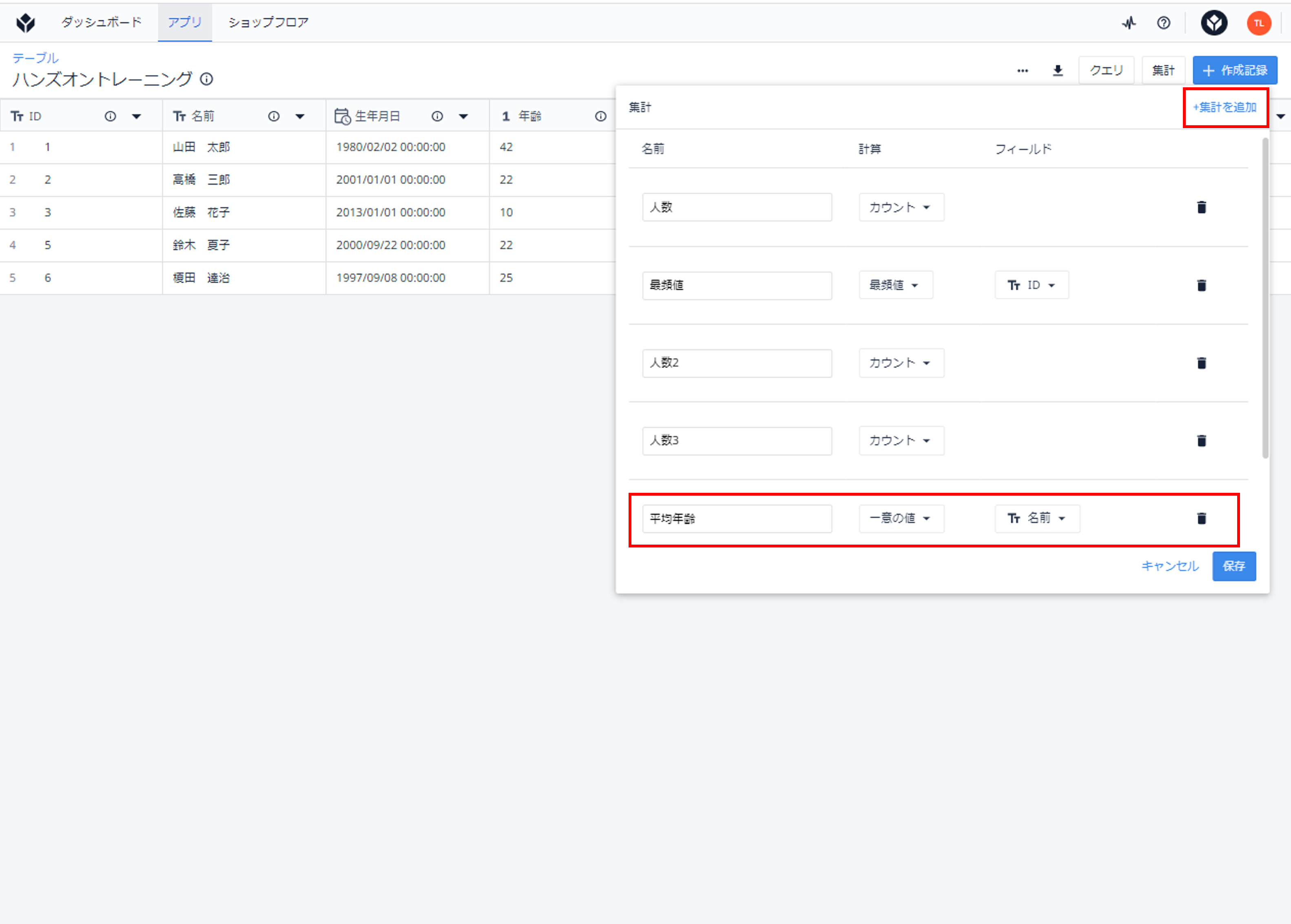Screen dimensions: 1291x924
Task: Open 生年月日 column dropdown arrow
Action: [463, 117]
